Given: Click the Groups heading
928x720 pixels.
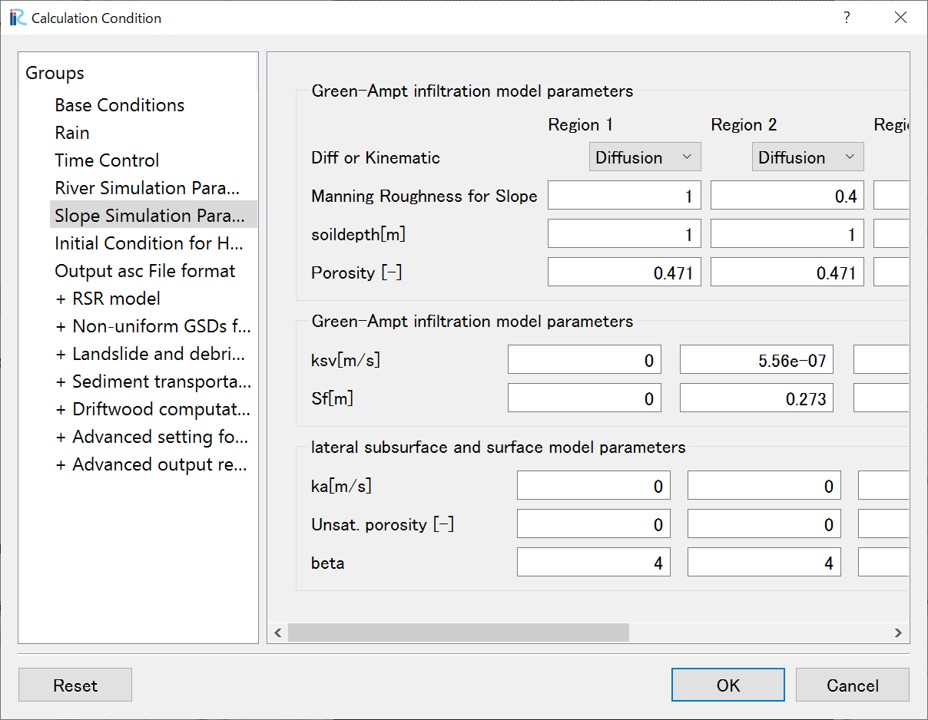Looking at the screenshot, I should pyautogui.click(x=55, y=73).
